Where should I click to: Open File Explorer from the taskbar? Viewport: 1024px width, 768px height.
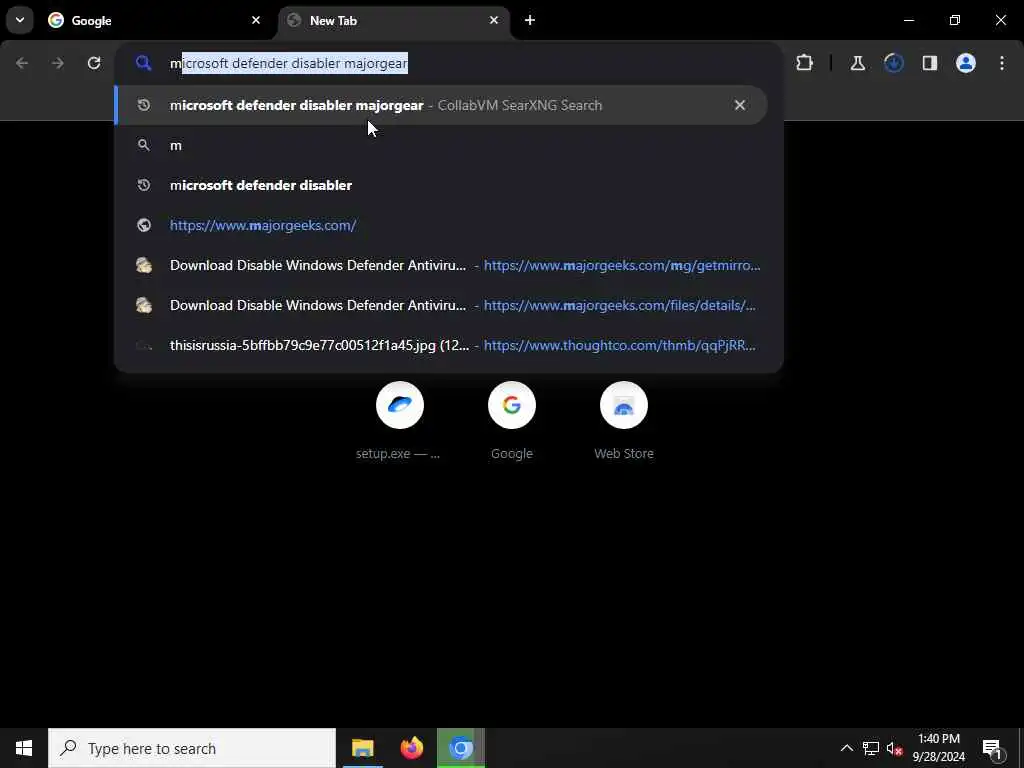(362, 748)
